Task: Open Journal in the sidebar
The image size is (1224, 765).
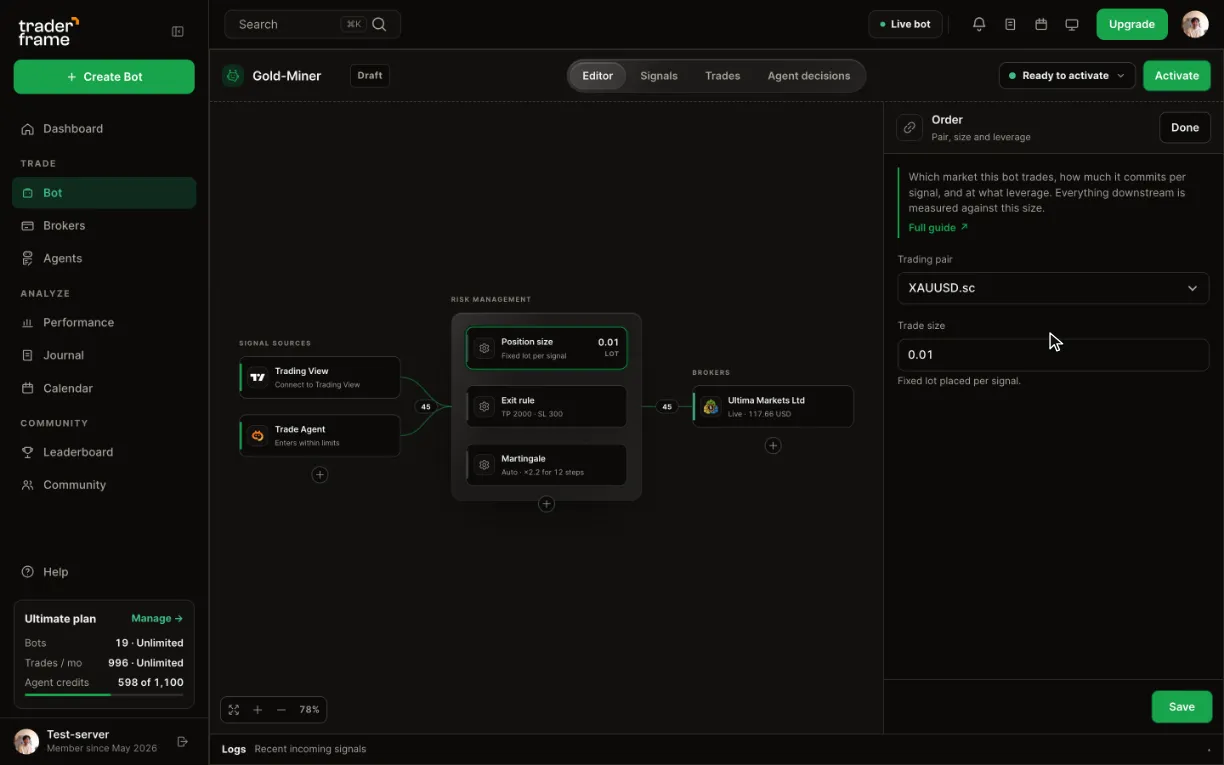Action: pyautogui.click(x=104, y=355)
